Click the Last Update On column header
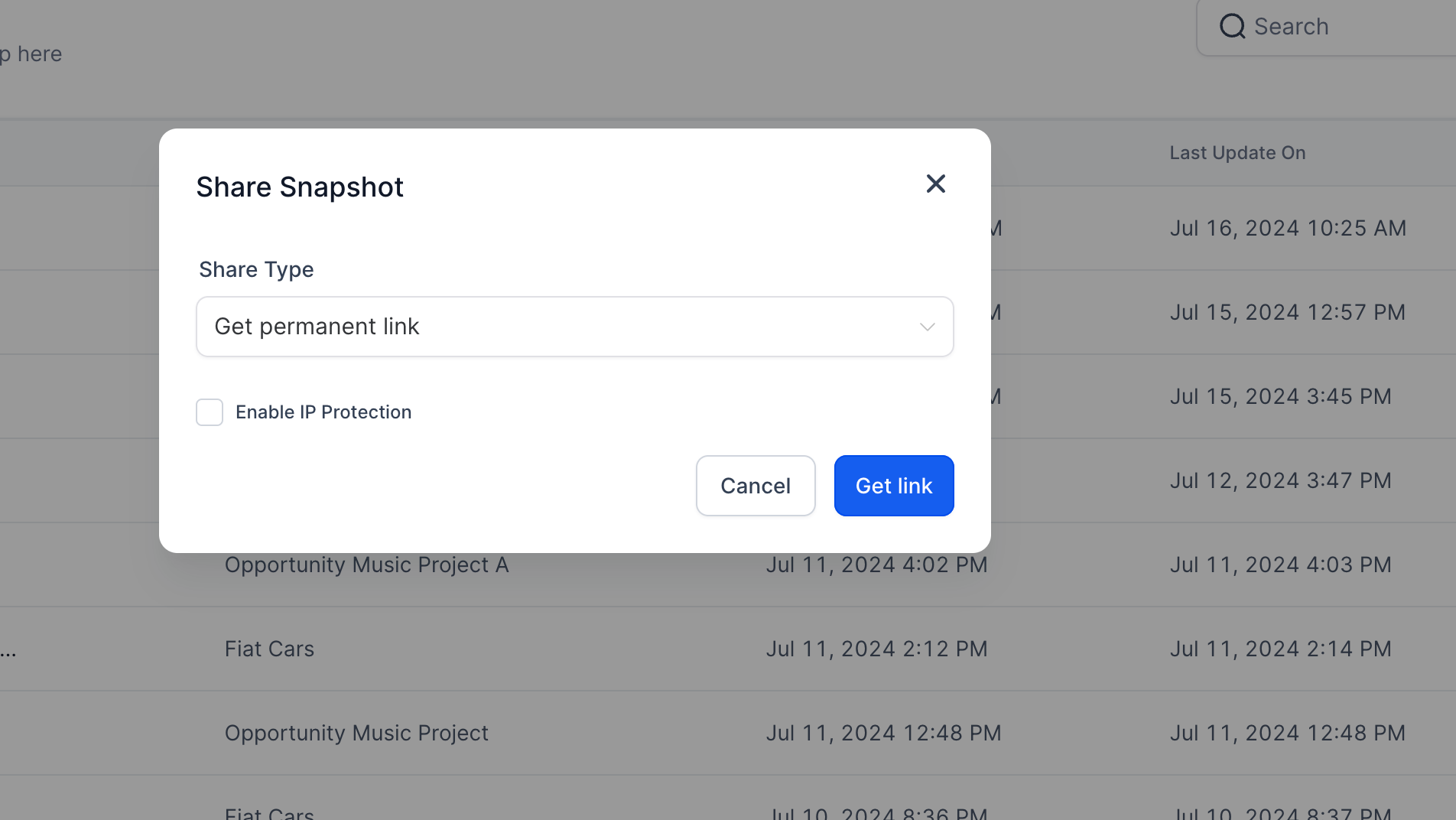Viewport: 1456px width, 820px height. (x=1237, y=153)
